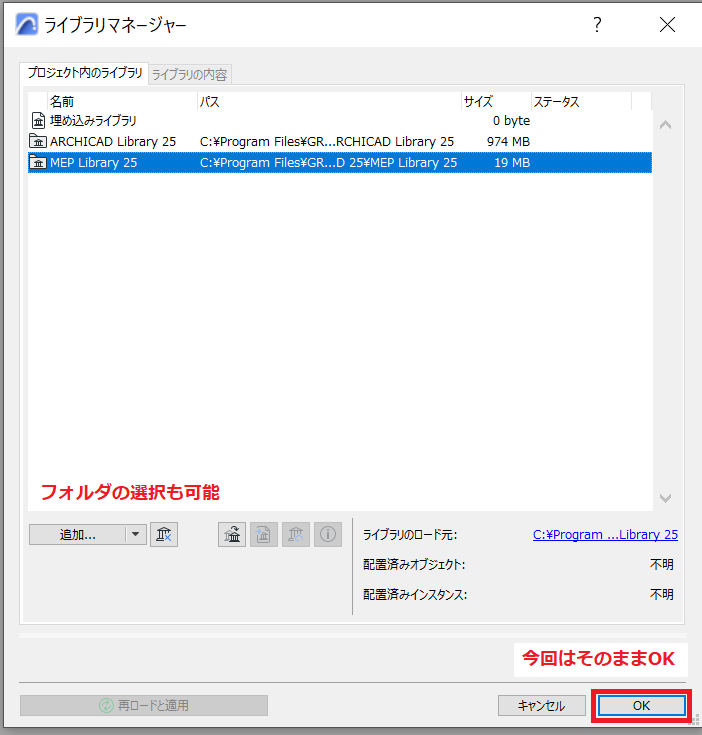This screenshot has width=702, height=735.
Task: Open the C:¥Program ...Library 25 link
Action: [x=605, y=534]
